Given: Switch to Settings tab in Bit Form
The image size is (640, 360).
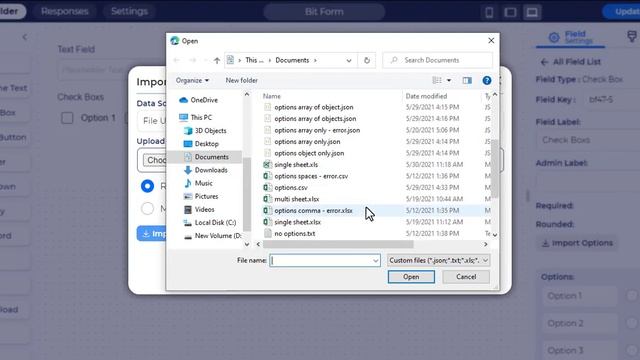Looking at the screenshot, I should [x=129, y=11].
